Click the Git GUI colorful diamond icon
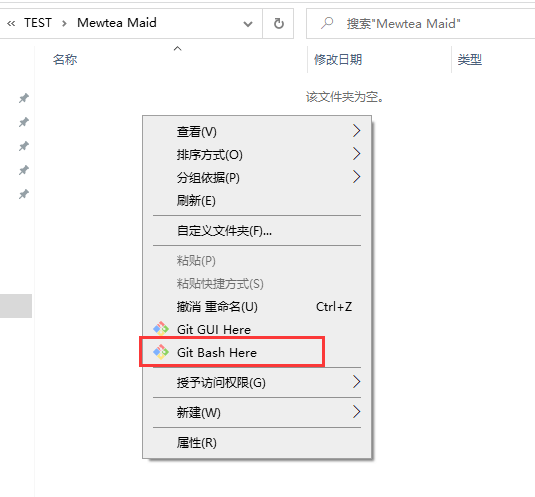Screen dimensions: 535x497 [x=161, y=329]
